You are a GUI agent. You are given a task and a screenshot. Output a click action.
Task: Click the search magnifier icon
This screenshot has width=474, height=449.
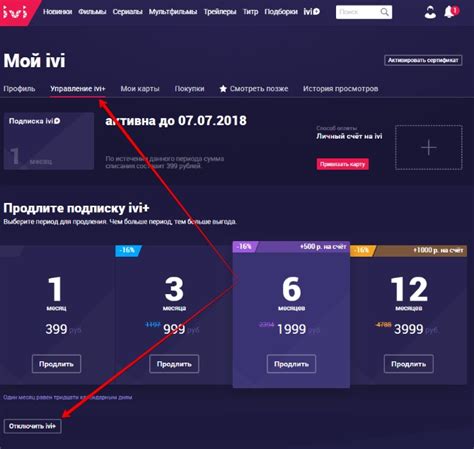click(x=384, y=12)
